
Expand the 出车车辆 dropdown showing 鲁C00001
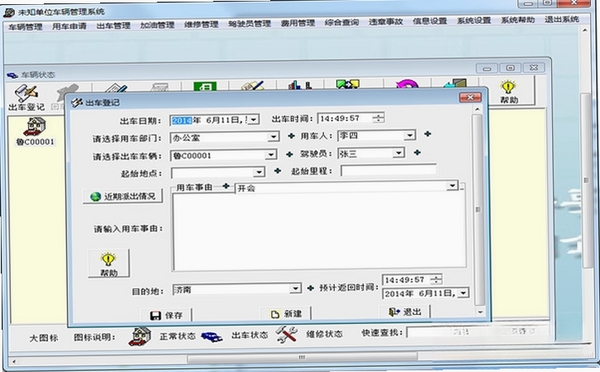coord(271,155)
